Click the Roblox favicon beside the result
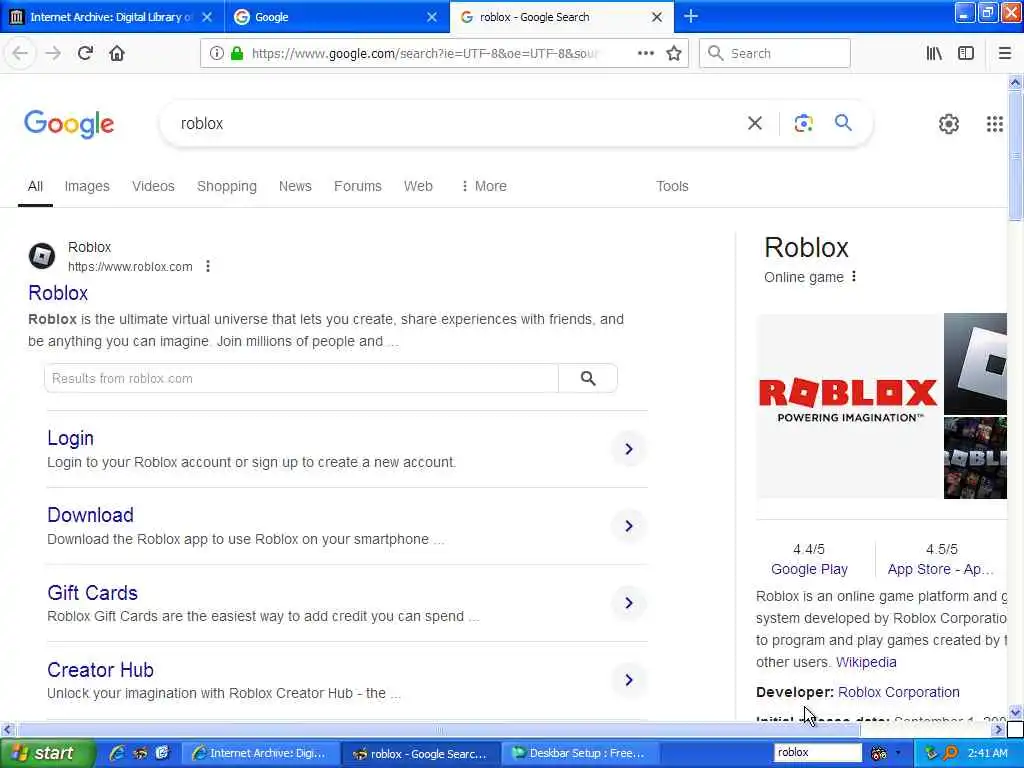The width and height of the screenshot is (1024, 768). coord(42,255)
